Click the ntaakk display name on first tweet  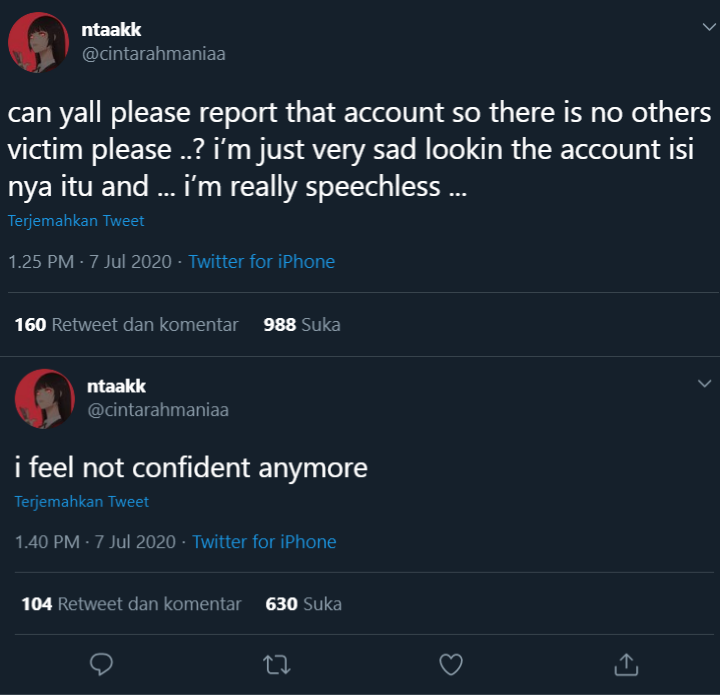click(x=111, y=30)
